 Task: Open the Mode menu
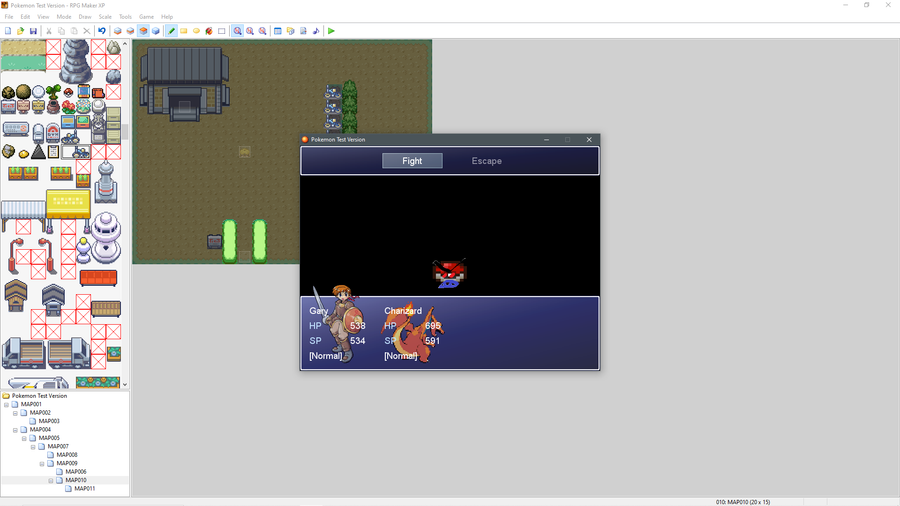click(64, 17)
